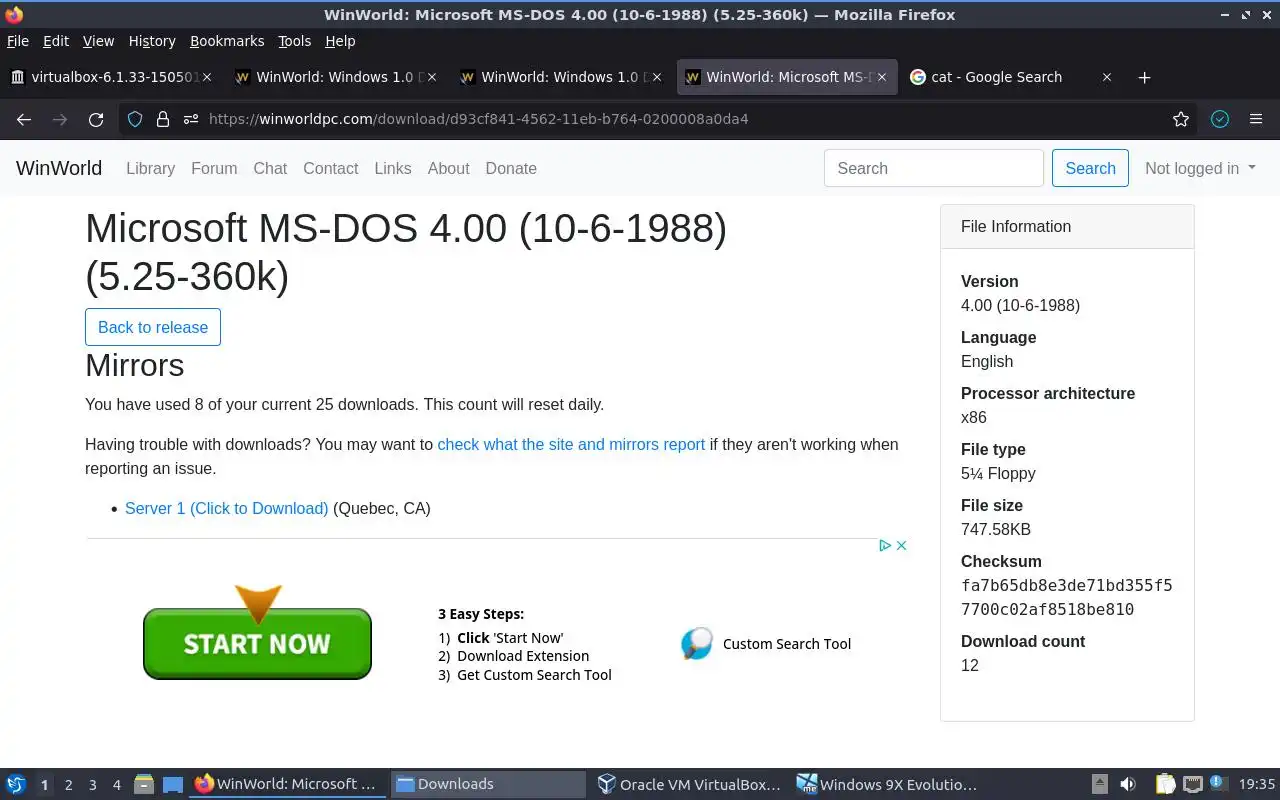This screenshot has height=800, width=1280.
Task: Open the check what the site and mirrors report link
Action: click(x=571, y=444)
